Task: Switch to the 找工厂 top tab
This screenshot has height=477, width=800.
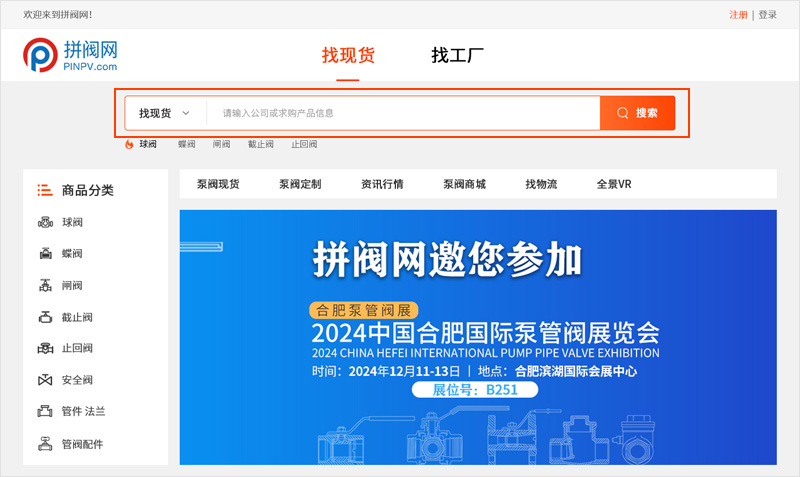Action: 457,56
